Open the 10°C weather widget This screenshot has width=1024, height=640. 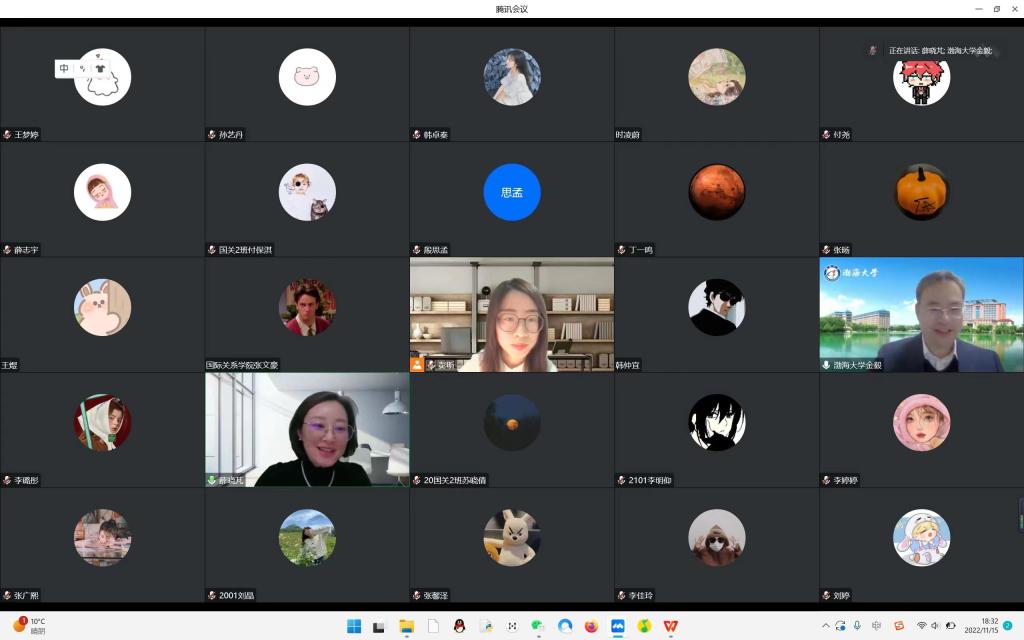point(30,626)
